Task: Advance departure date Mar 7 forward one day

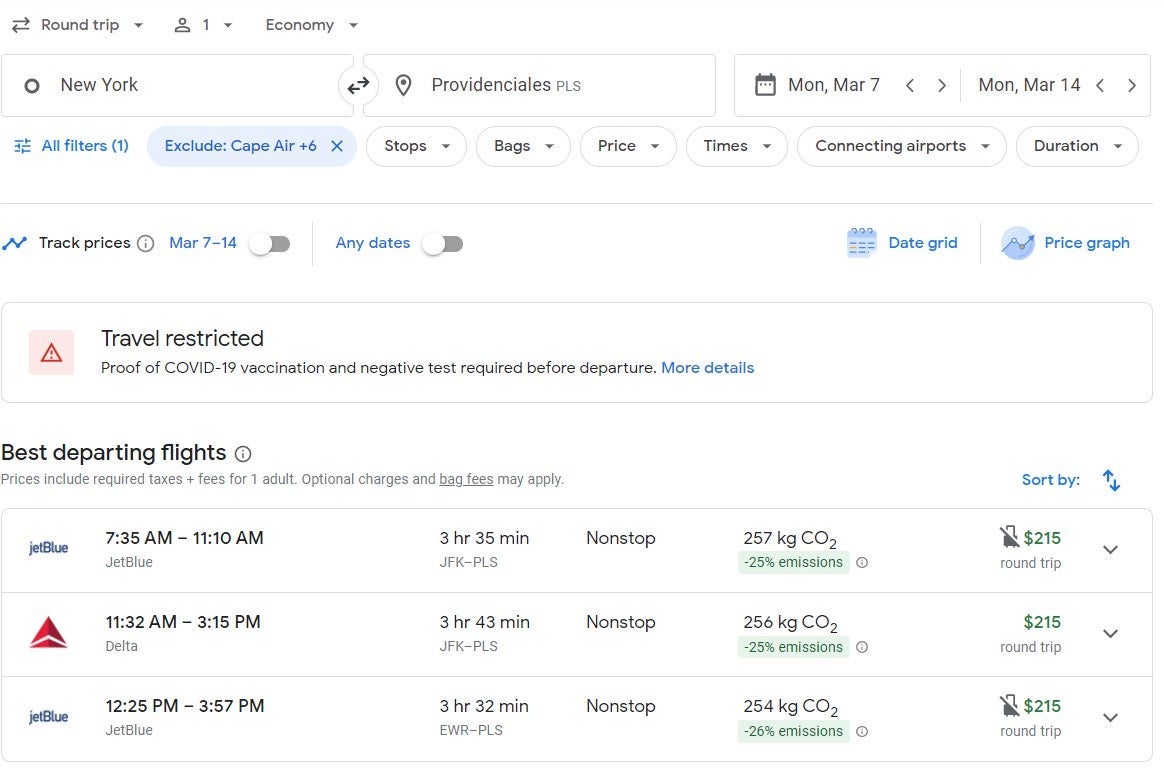Action: [941, 86]
